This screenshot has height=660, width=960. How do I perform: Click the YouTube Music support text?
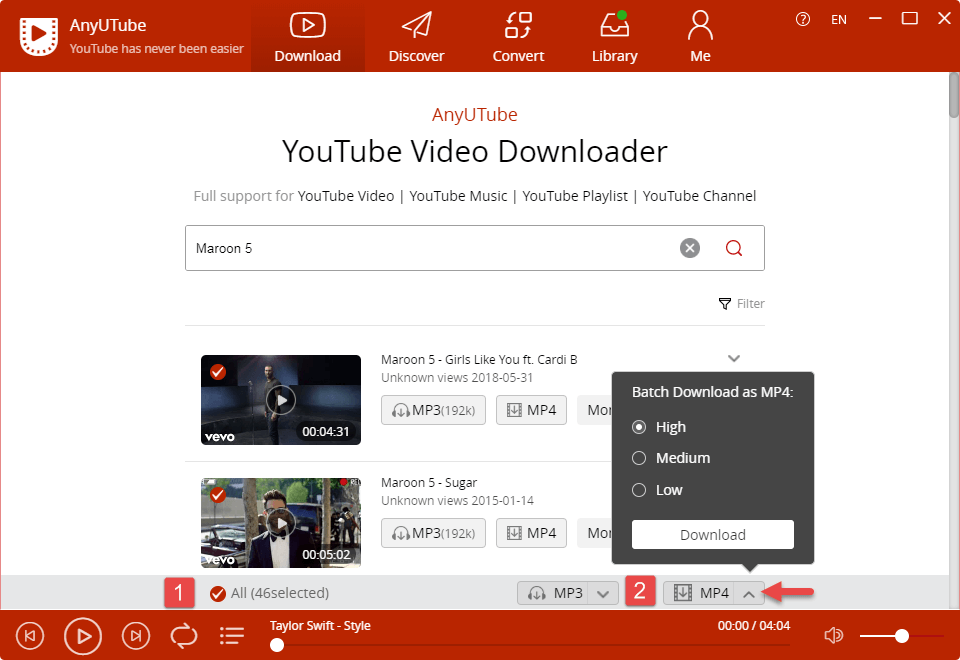tap(458, 196)
